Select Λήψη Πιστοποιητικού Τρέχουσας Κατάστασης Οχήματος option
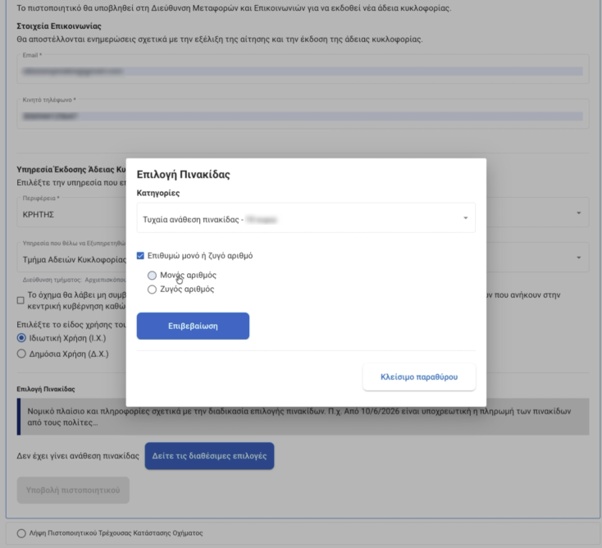This screenshot has width=602, height=548. click(22, 533)
